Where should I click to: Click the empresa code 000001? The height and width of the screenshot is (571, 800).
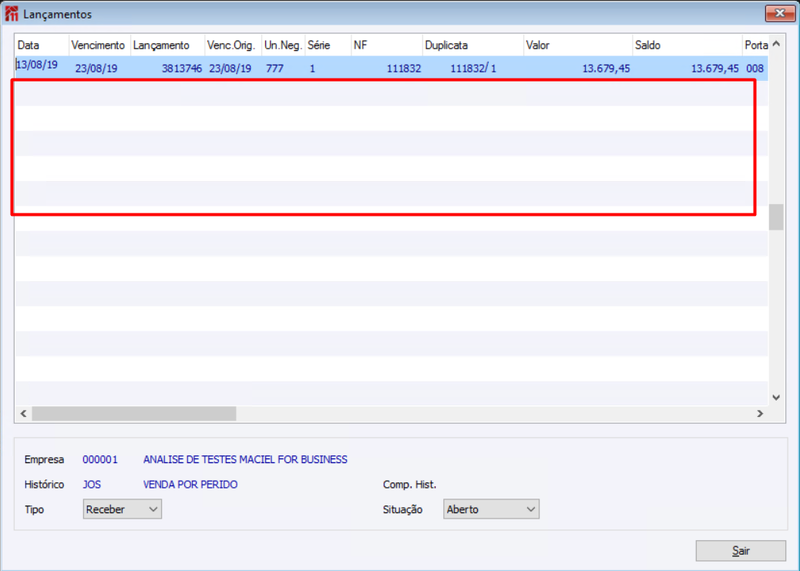click(100, 460)
